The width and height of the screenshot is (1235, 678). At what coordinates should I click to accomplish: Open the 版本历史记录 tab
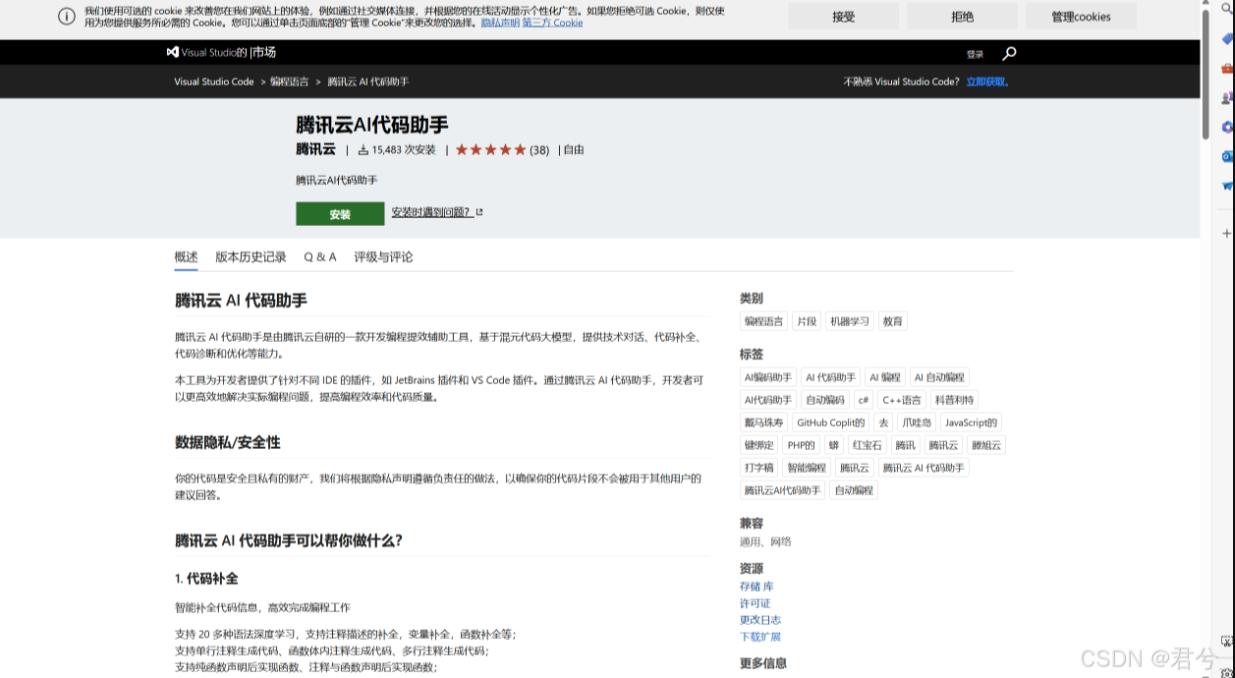tap(252, 256)
